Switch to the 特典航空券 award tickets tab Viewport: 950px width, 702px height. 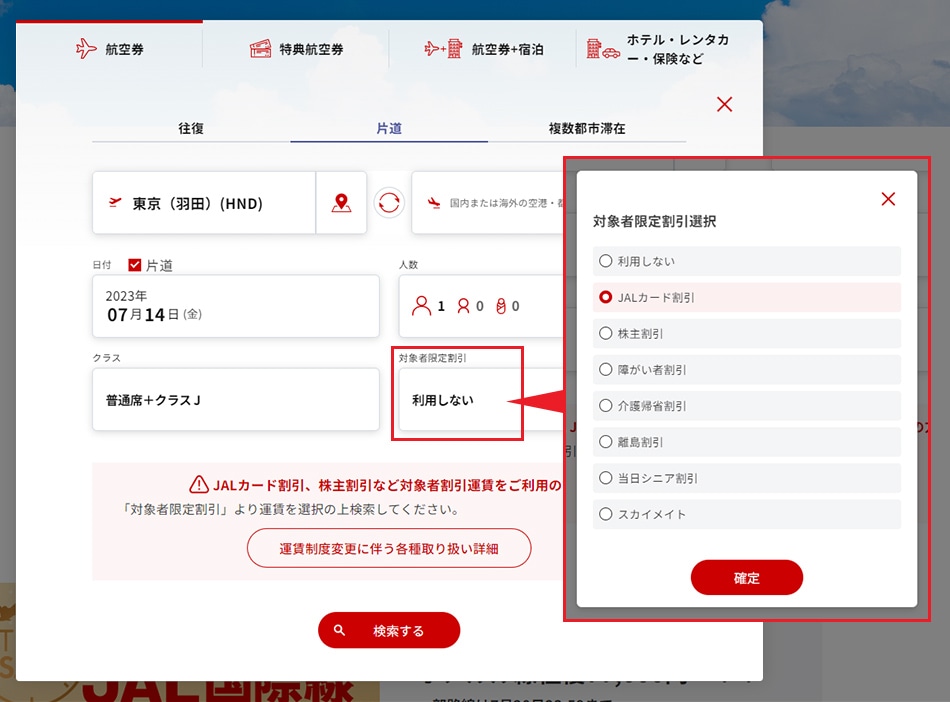point(296,48)
